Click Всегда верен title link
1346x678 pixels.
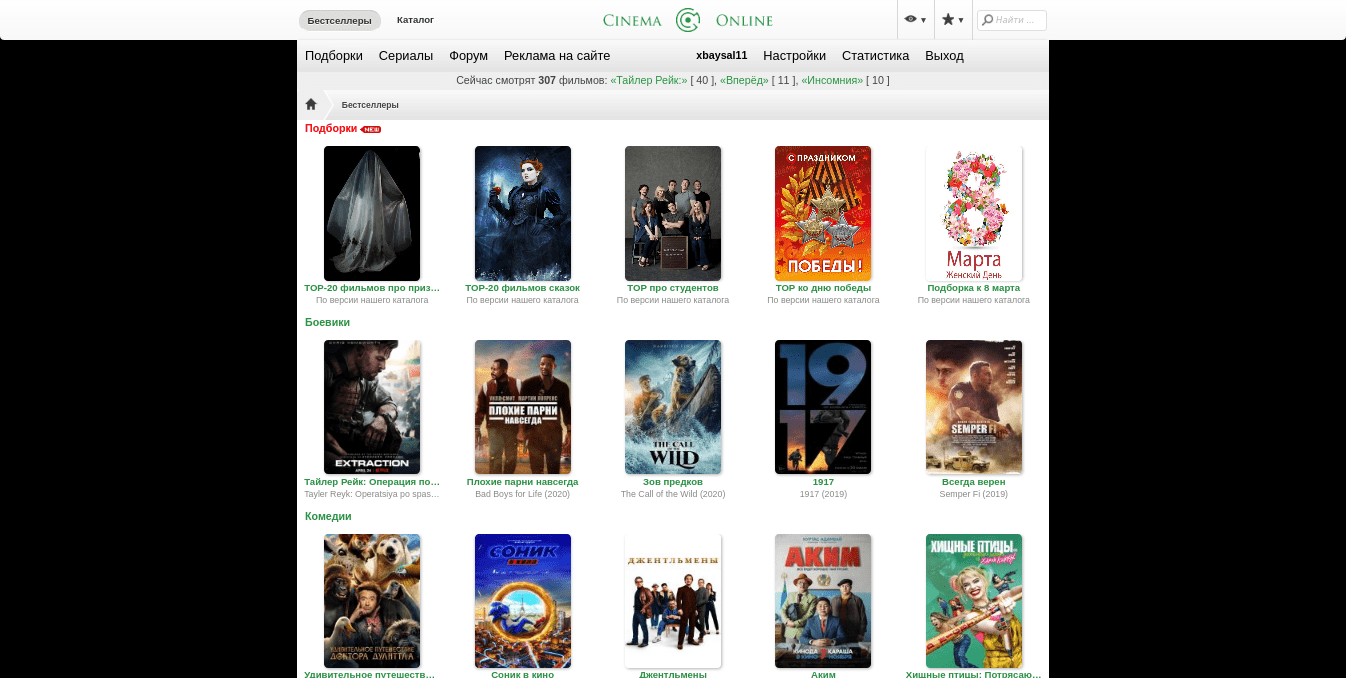tap(974, 482)
